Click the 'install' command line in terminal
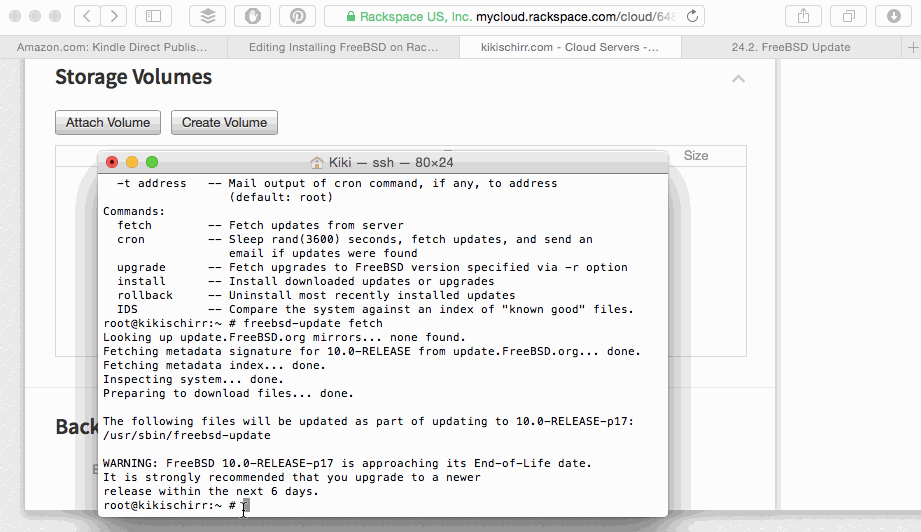The width and height of the screenshot is (921, 532). pyautogui.click(x=305, y=281)
